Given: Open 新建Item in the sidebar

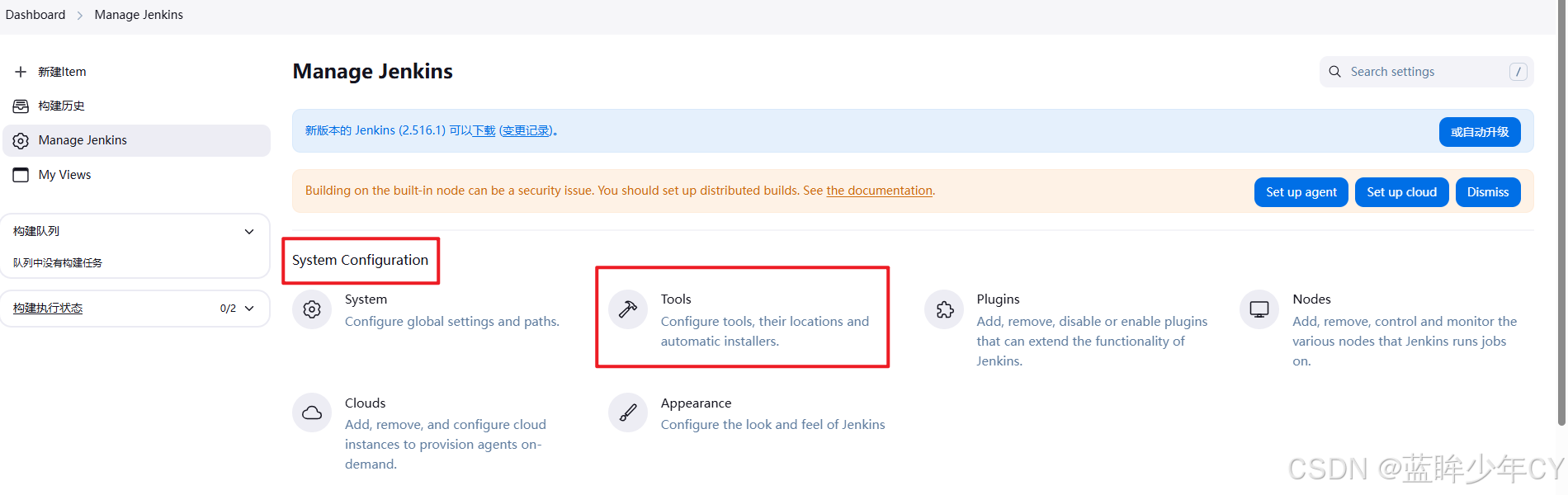Looking at the screenshot, I should [x=62, y=72].
